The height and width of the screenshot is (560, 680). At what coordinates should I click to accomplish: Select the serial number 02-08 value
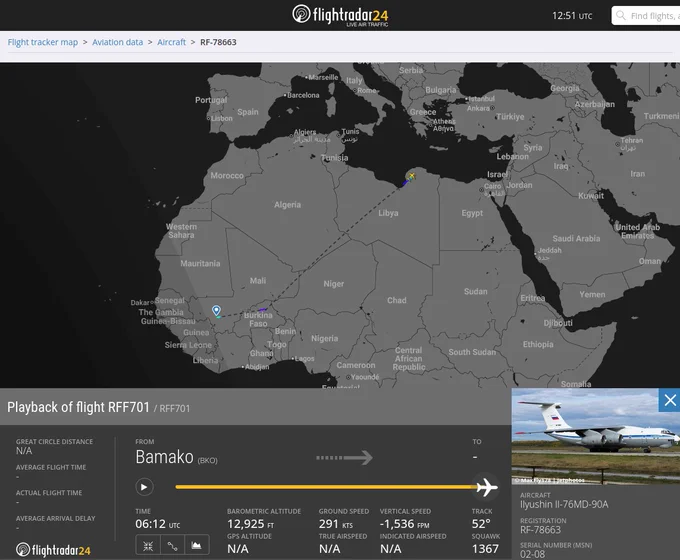pyautogui.click(x=532, y=554)
